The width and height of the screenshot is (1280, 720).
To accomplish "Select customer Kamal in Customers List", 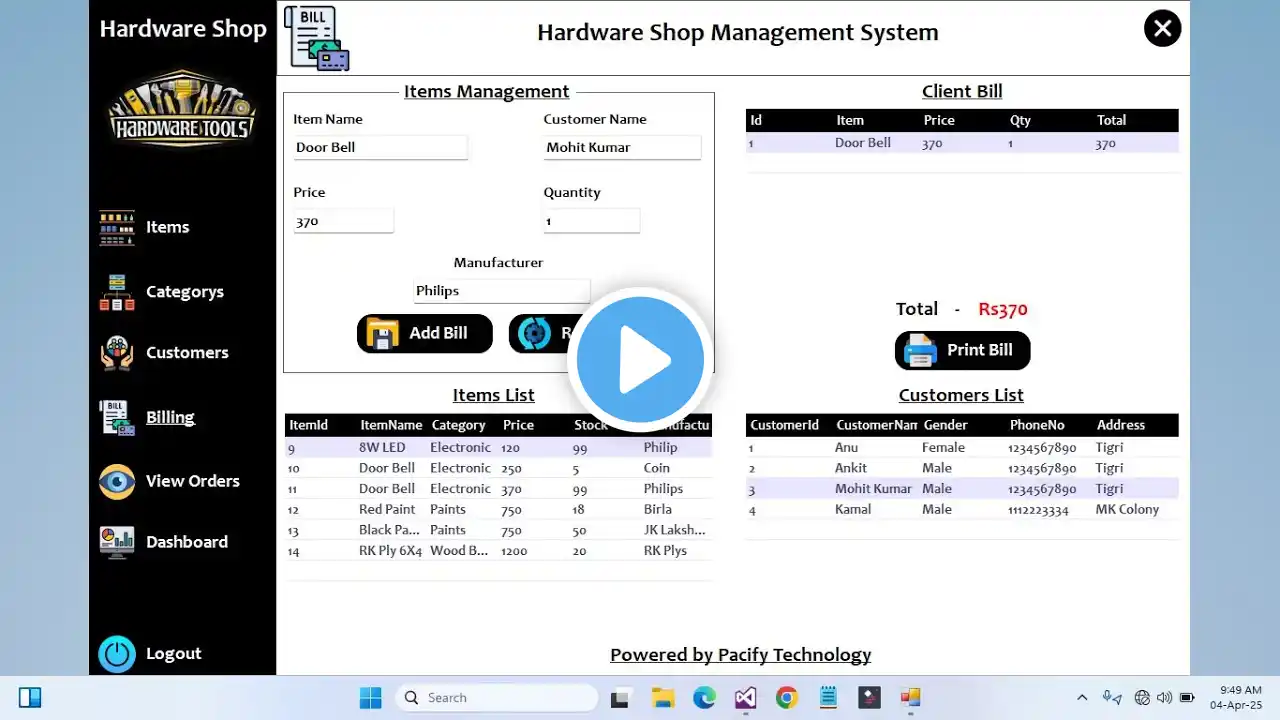I will pos(962,510).
